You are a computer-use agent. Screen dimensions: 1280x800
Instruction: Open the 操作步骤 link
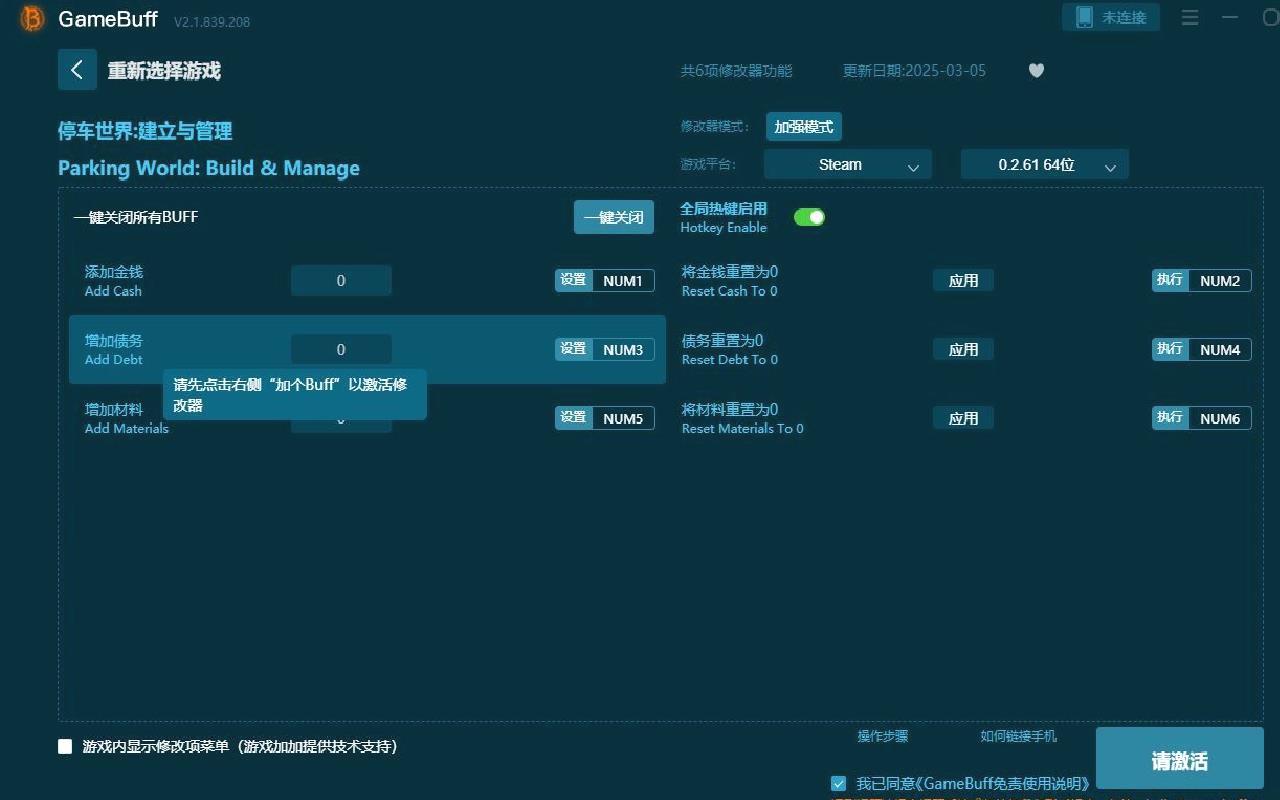[882, 736]
